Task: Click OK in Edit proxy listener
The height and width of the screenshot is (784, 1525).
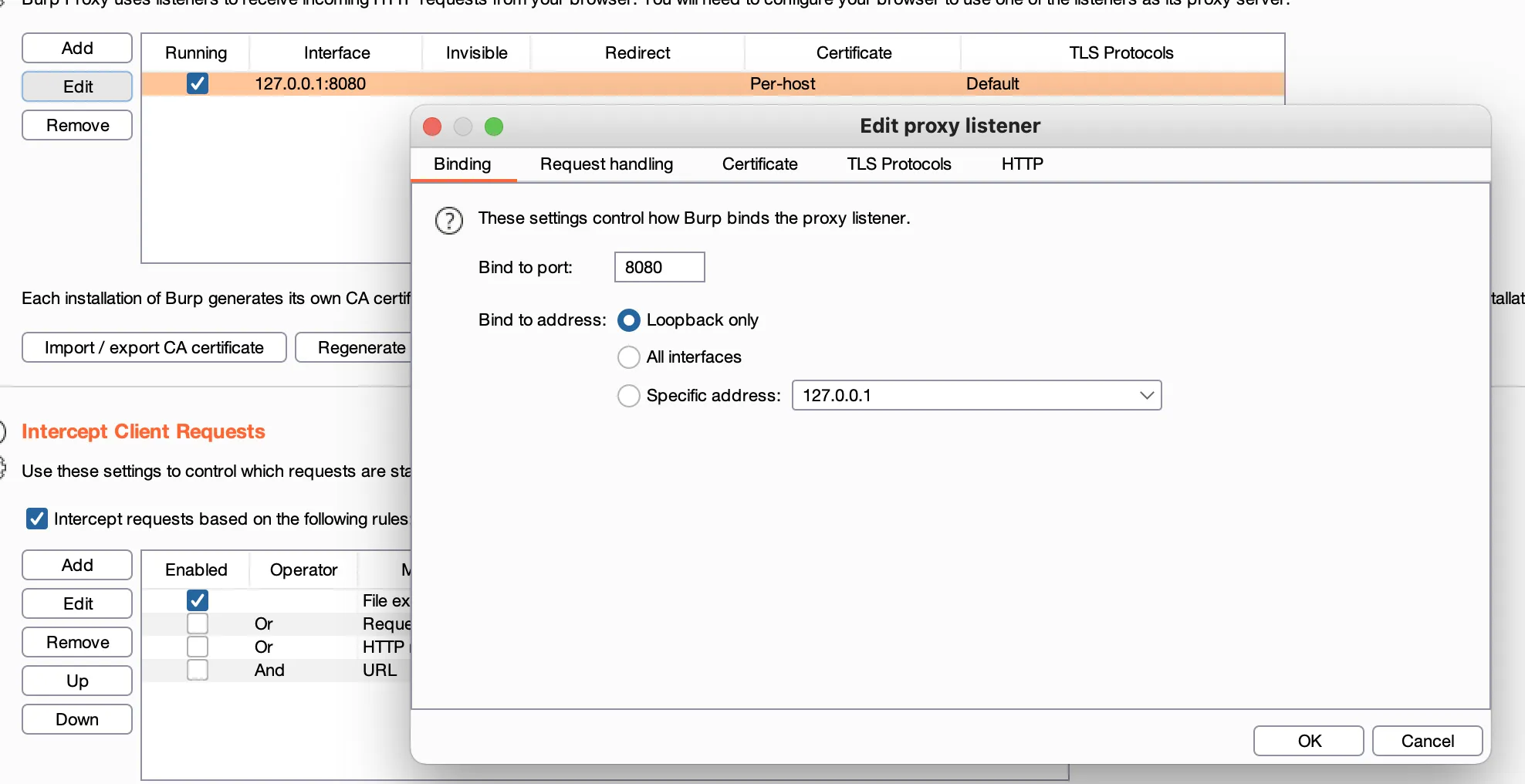Action: click(1309, 741)
